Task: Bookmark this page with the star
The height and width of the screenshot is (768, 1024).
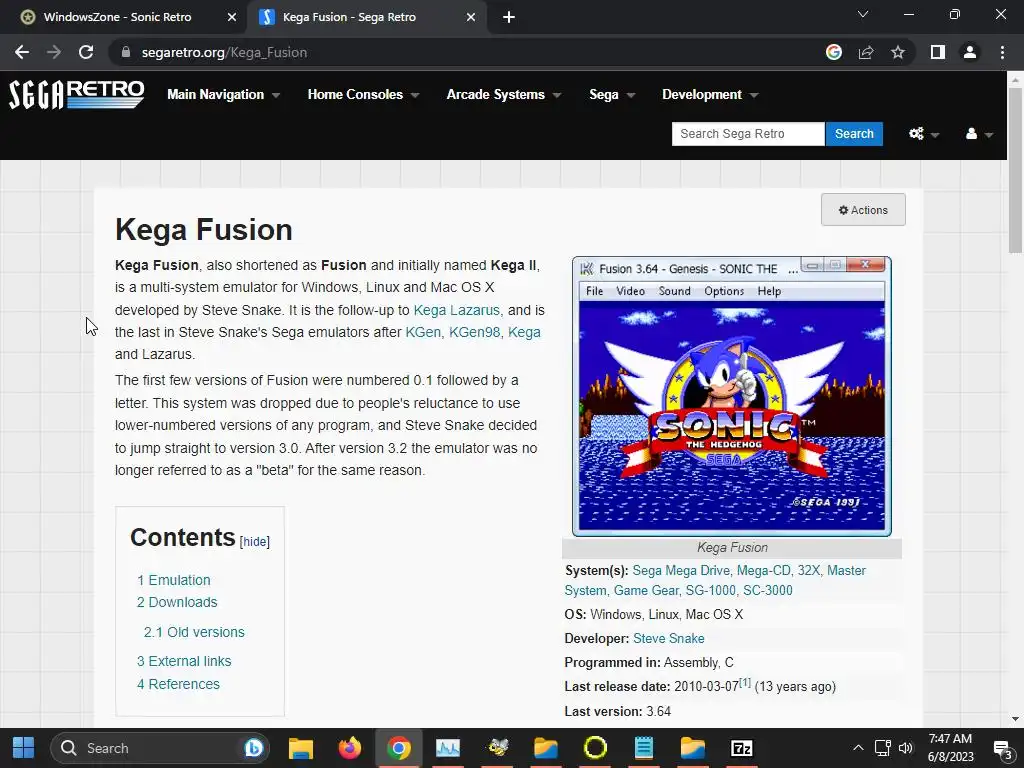Action: [898, 52]
